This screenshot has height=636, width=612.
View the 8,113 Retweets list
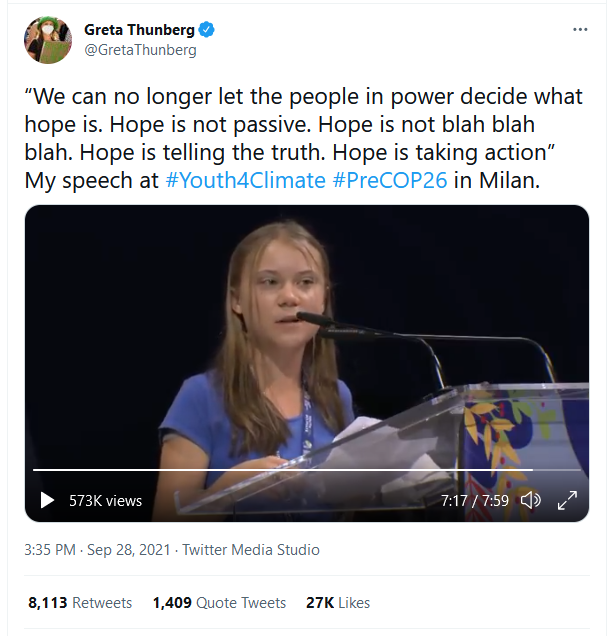click(80, 603)
